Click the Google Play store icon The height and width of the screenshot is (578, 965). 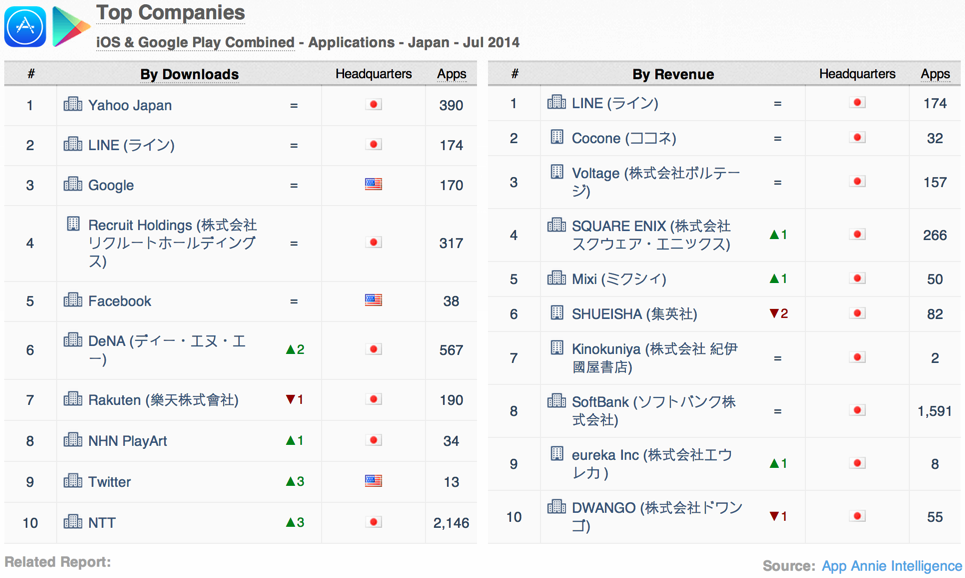click(x=71, y=26)
